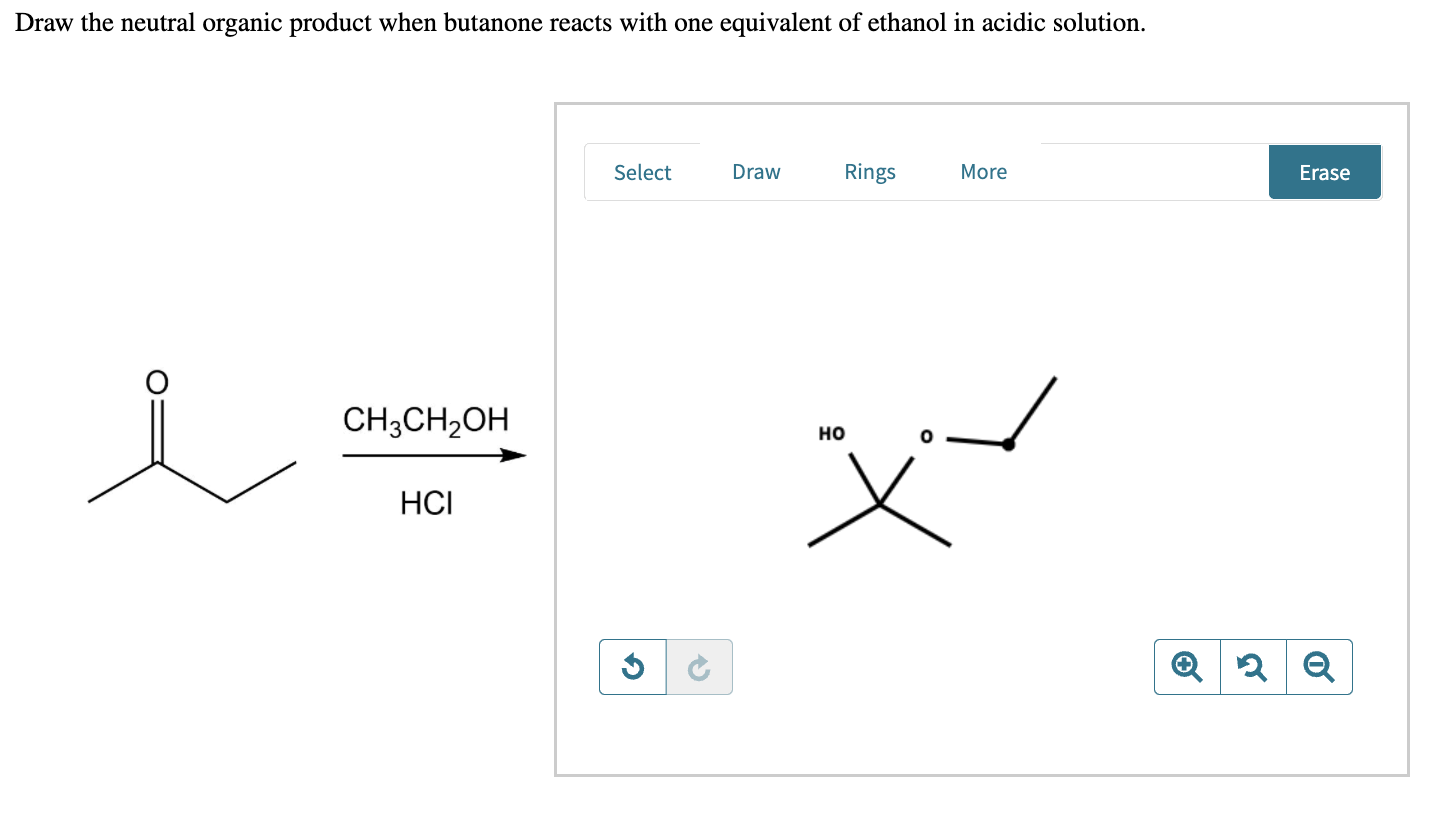Viewport: 1432px width, 818px height.
Task: Click the terminal ethyl carbon dot
Action: point(1009,444)
